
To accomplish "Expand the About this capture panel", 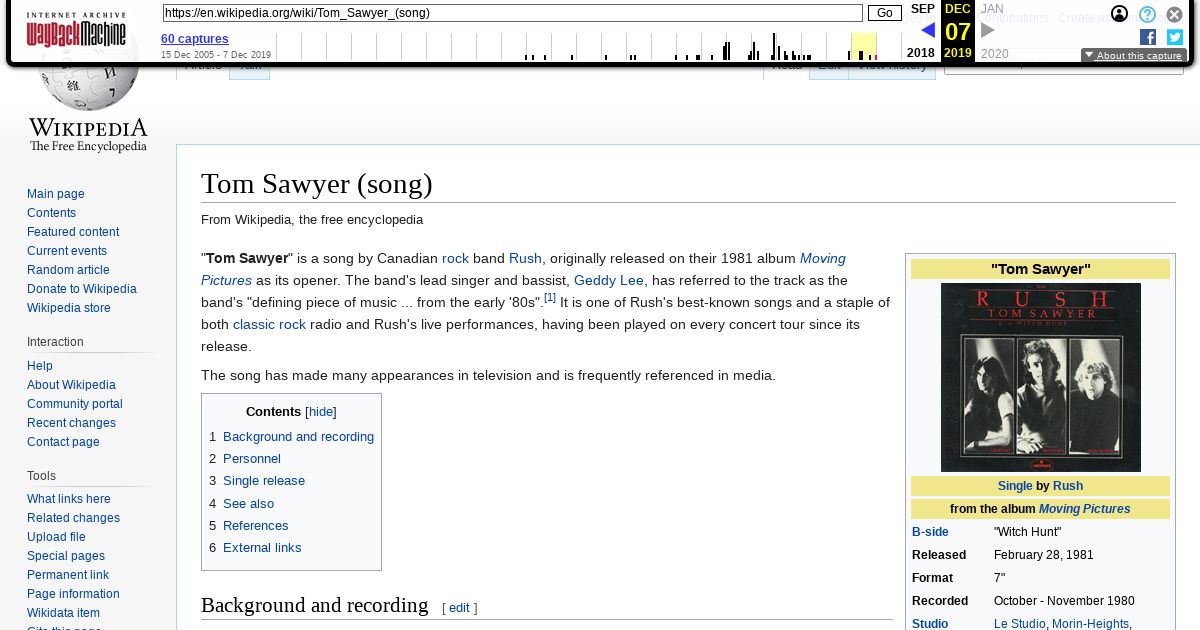I will 1133,56.
